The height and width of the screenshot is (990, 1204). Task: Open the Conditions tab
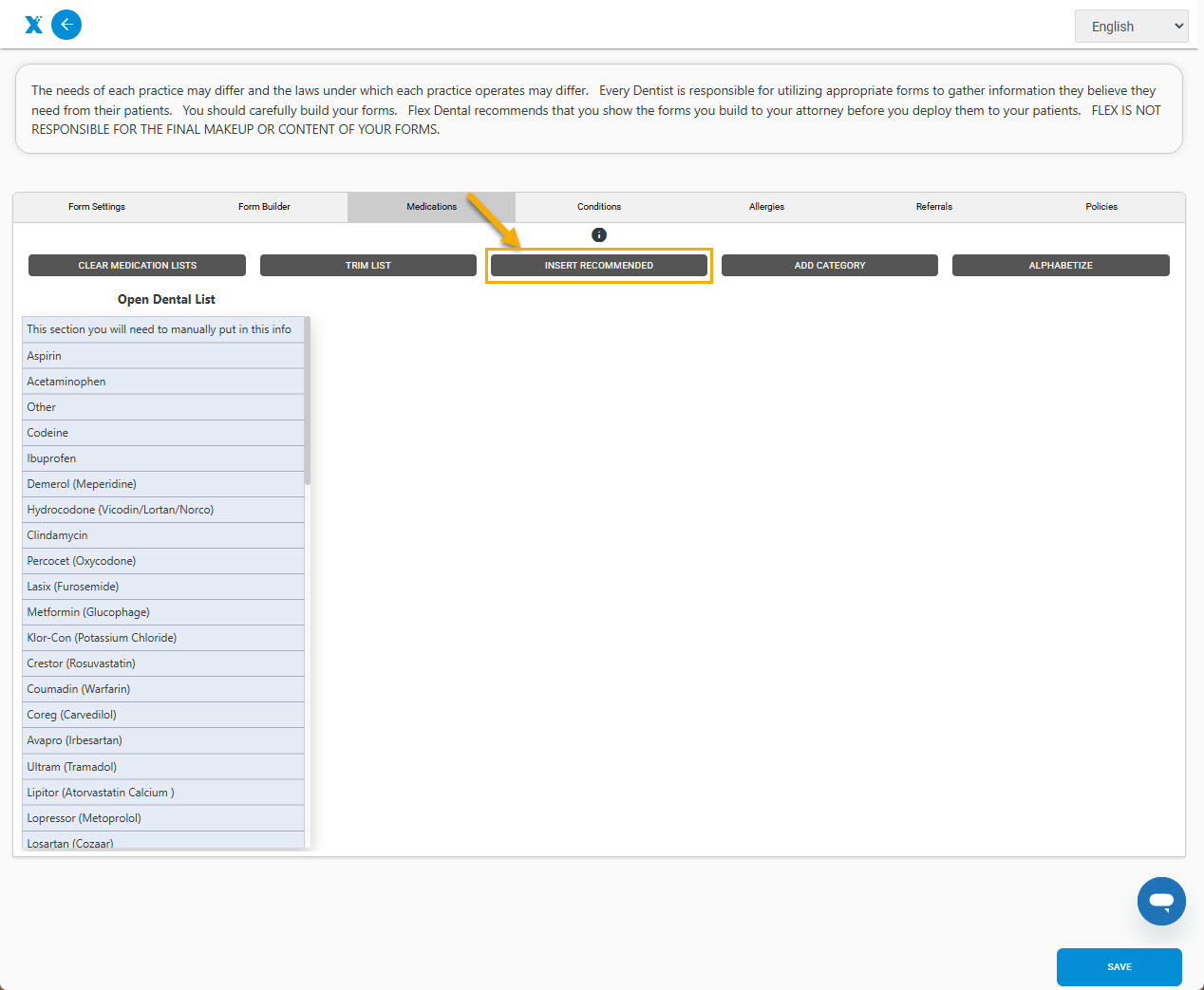pyautogui.click(x=599, y=207)
